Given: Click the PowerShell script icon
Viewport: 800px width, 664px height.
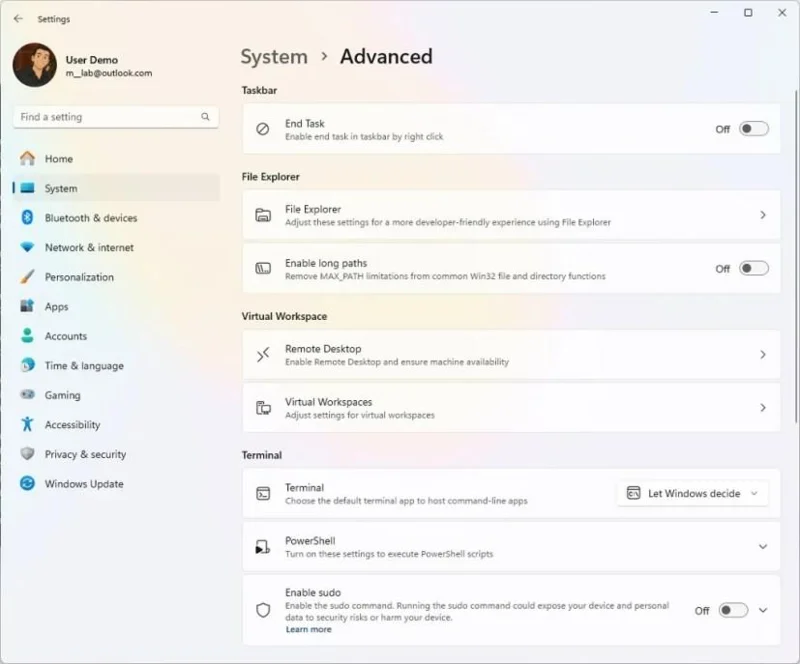Looking at the screenshot, I should tap(263, 547).
